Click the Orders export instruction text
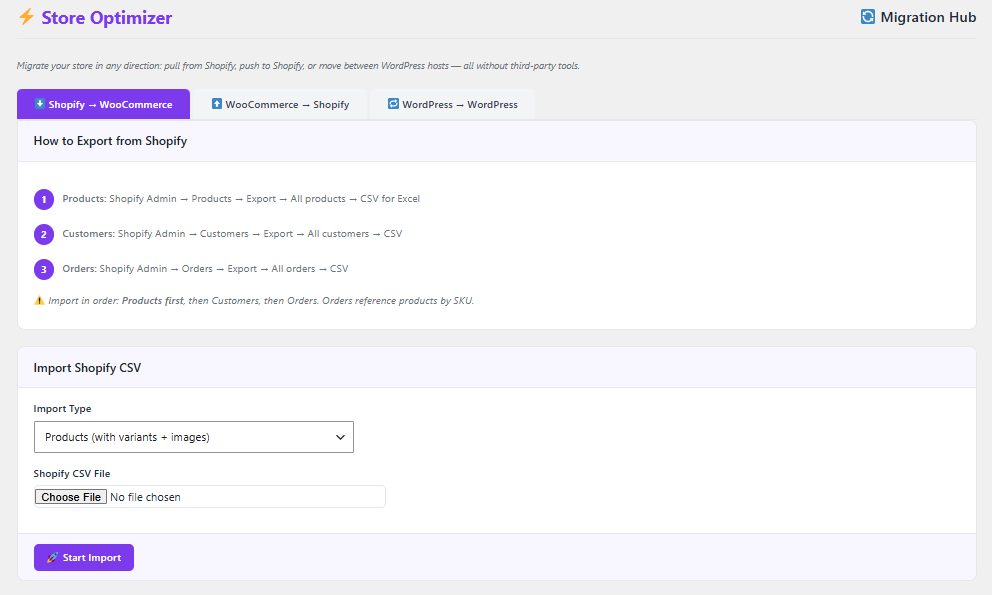The image size is (992, 595). point(205,268)
